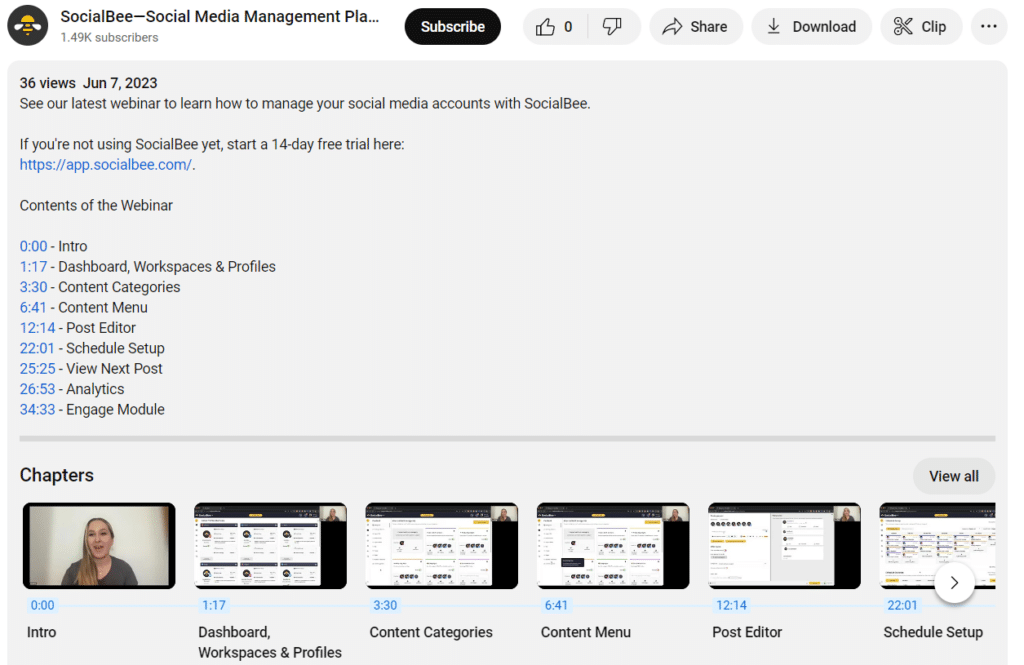
Task: Jump to 12:14 Post Editor timestamp in description
Action: tap(37, 328)
